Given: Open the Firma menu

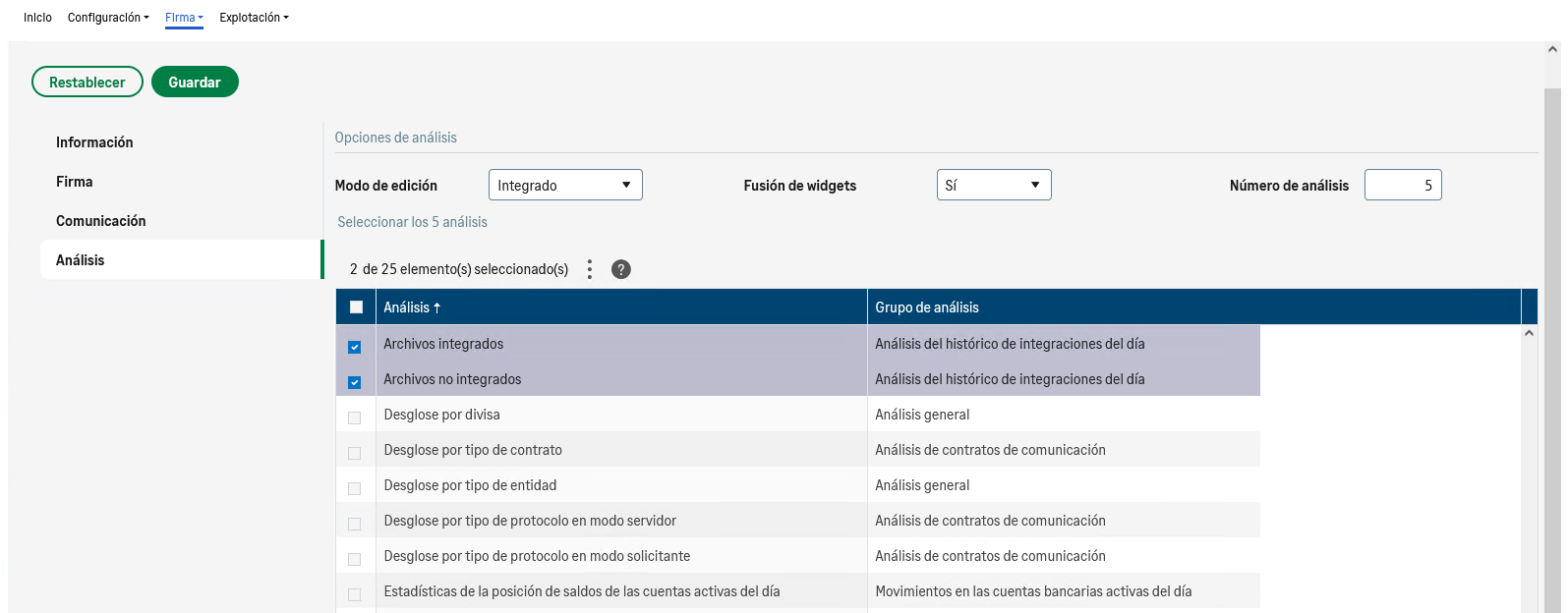Looking at the screenshot, I should [x=184, y=18].
